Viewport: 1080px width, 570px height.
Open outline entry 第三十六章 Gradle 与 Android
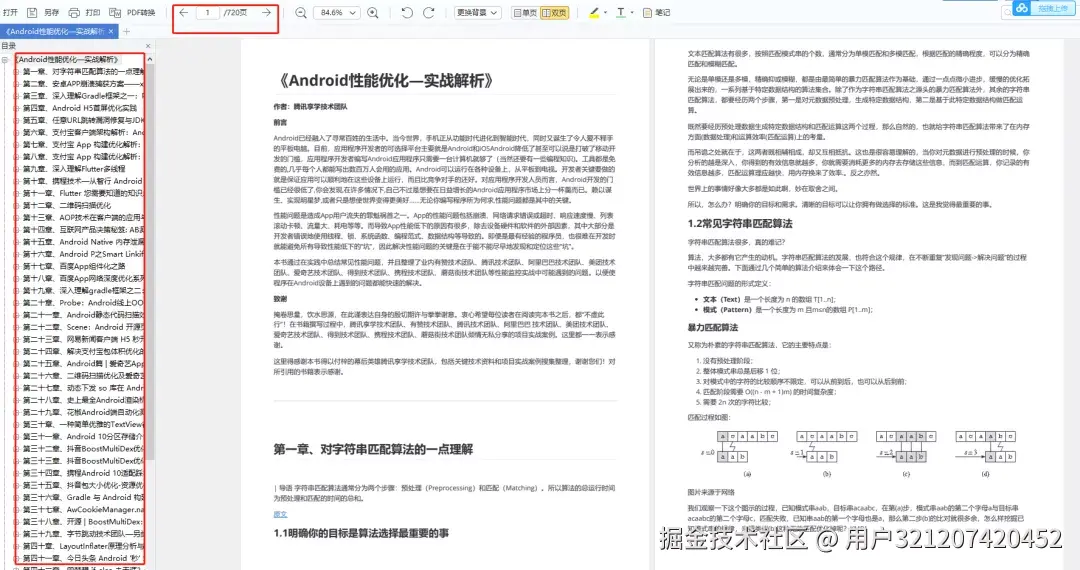[83, 497]
